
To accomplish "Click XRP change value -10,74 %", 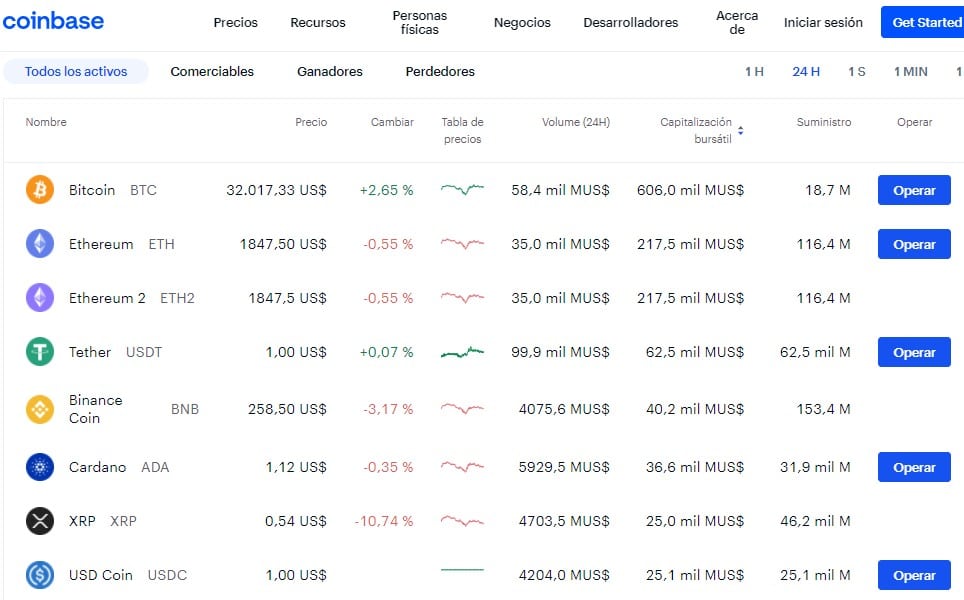I will [x=384, y=521].
